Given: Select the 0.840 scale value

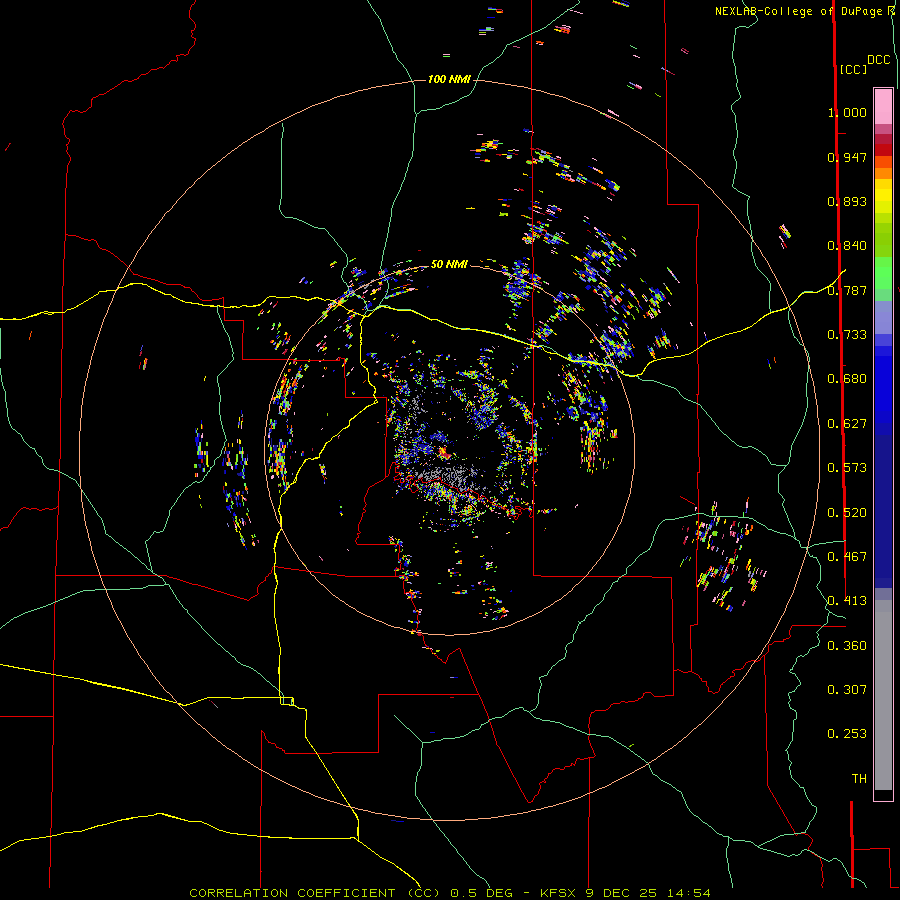Looking at the screenshot, I should click(847, 246).
